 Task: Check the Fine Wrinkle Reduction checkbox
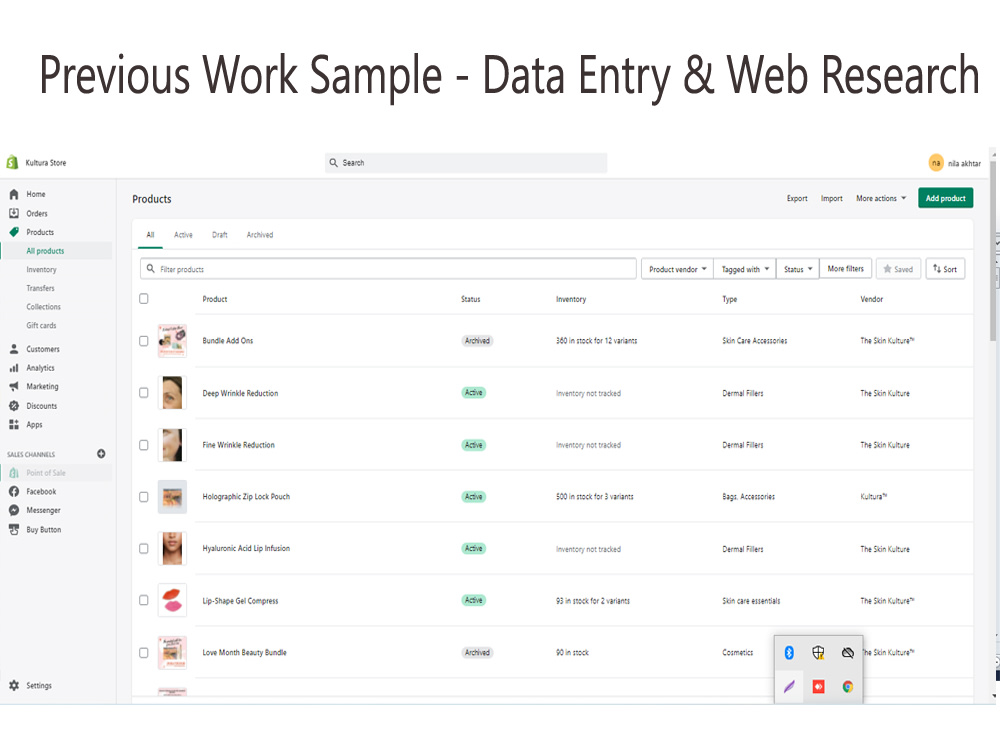point(143,445)
